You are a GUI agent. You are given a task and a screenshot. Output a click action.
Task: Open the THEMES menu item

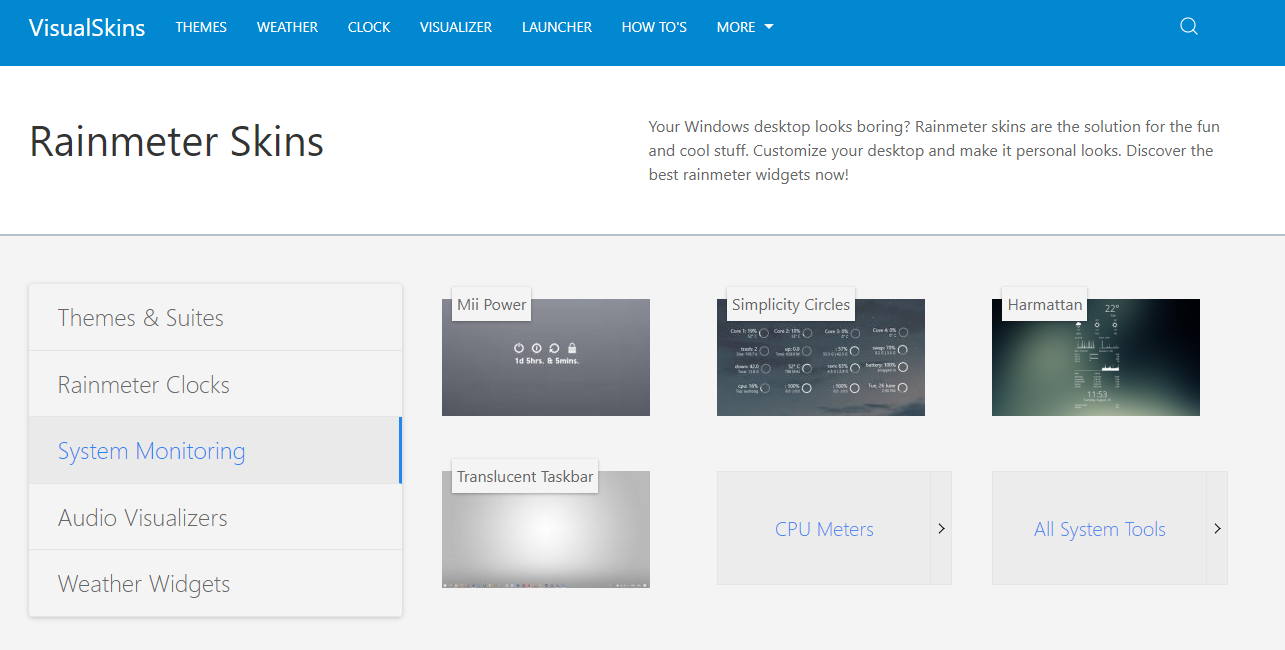point(201,27)
